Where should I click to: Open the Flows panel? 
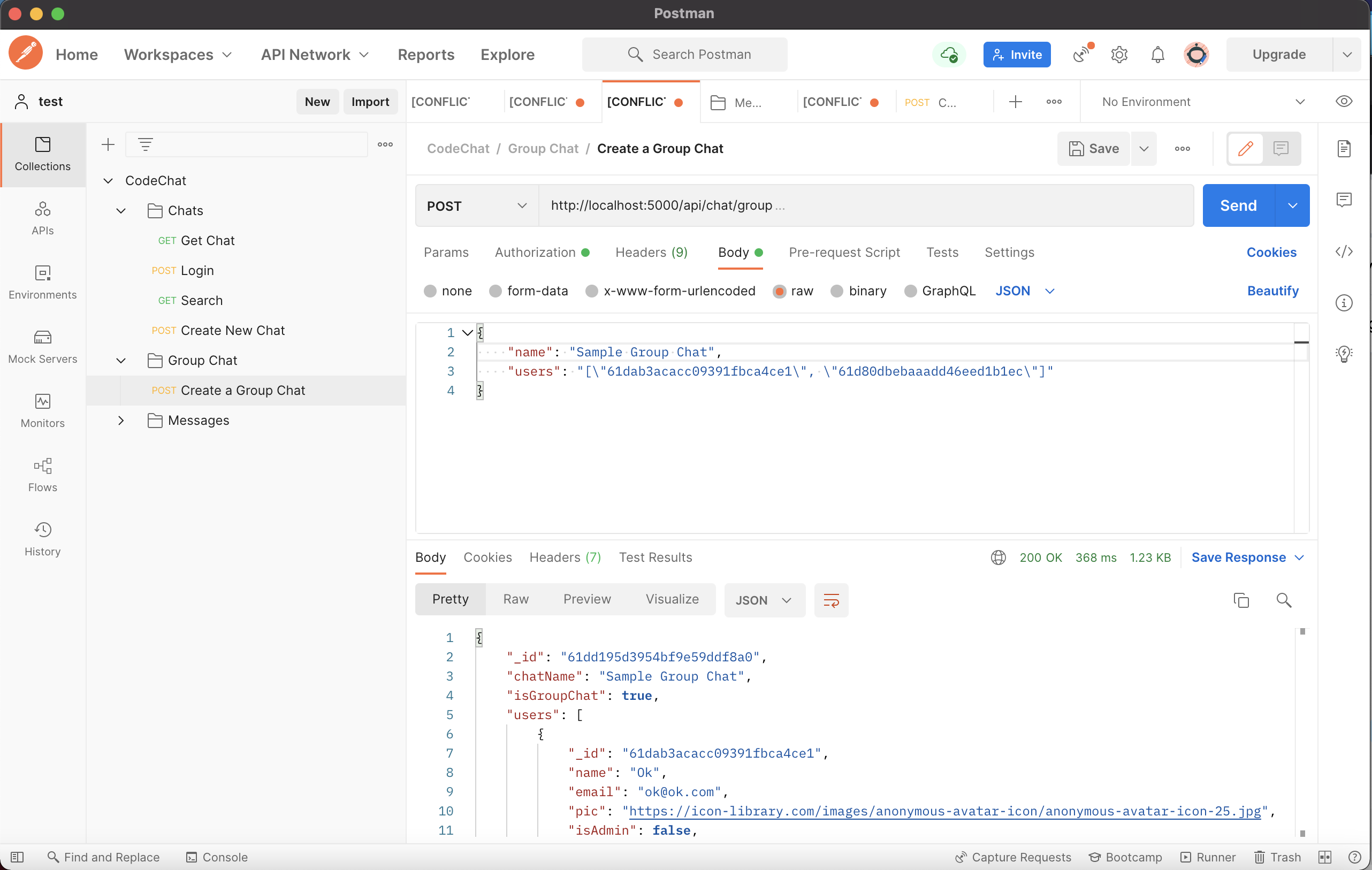click(43, 474)
